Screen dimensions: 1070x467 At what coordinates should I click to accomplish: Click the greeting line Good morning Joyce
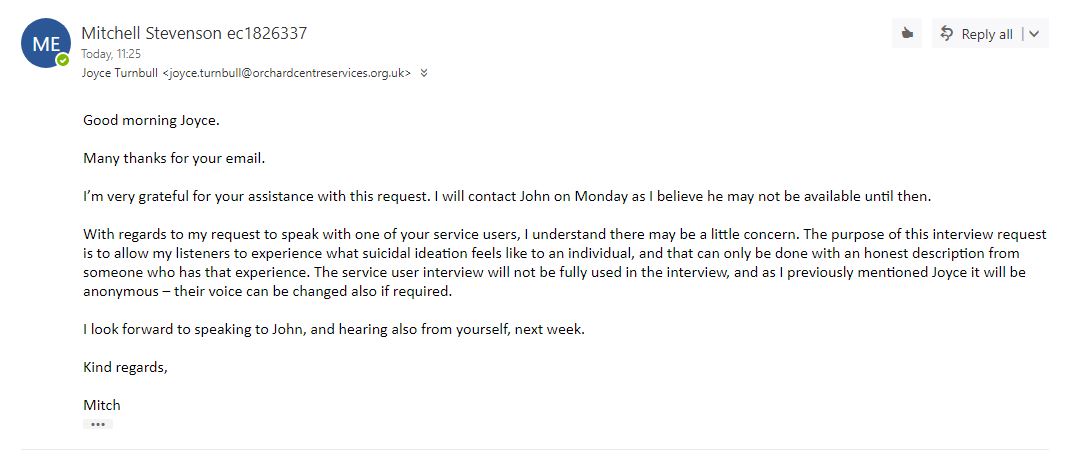tap(150, 120)
